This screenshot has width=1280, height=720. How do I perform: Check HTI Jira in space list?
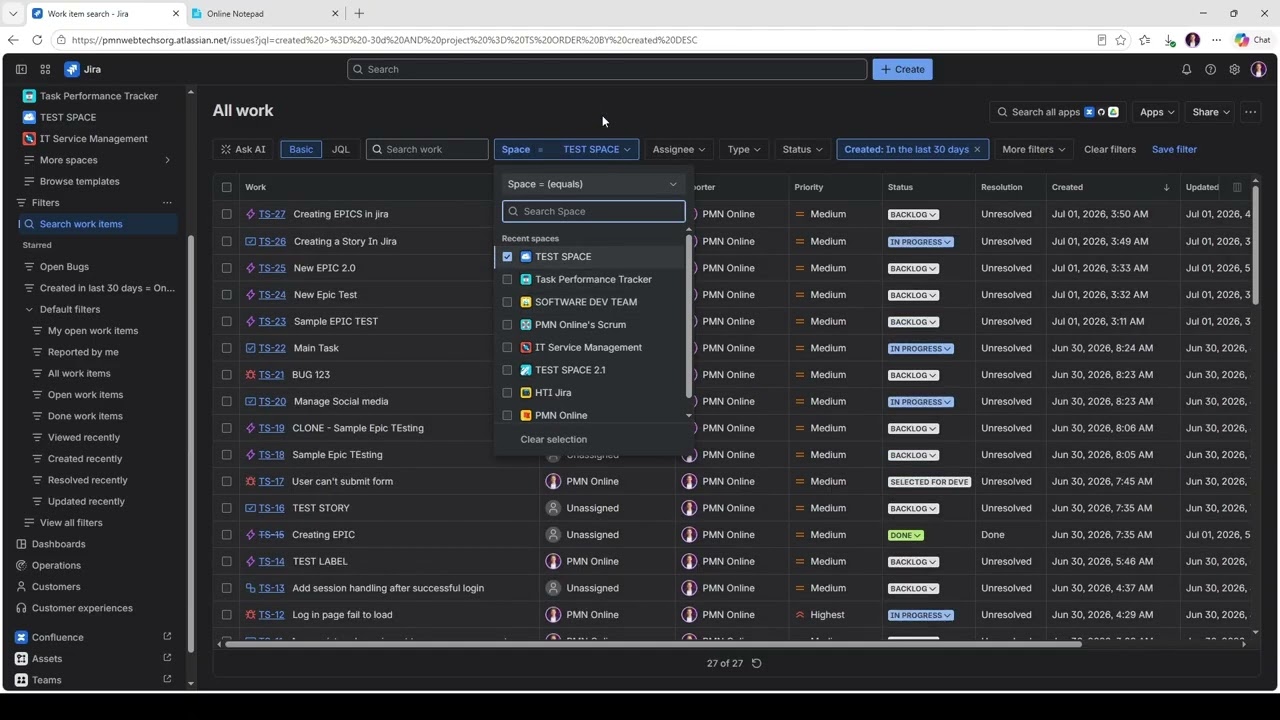507,393
